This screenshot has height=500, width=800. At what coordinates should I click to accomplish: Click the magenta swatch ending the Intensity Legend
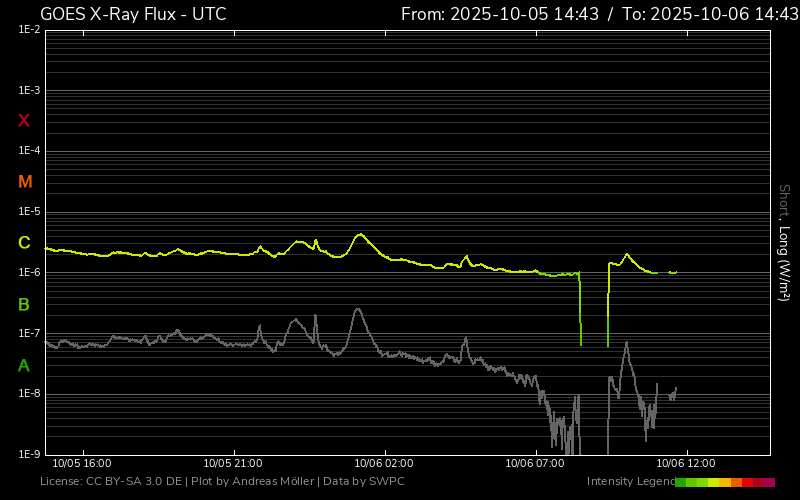point(769,482)
